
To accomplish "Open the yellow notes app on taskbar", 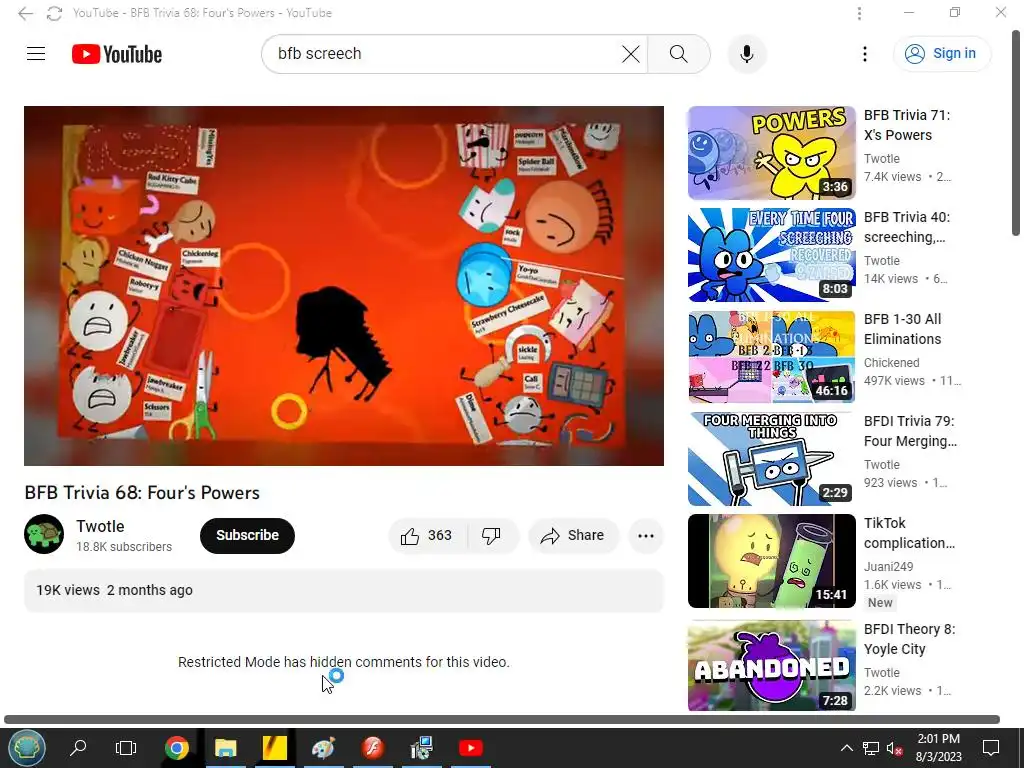I will tap(275, 748).
